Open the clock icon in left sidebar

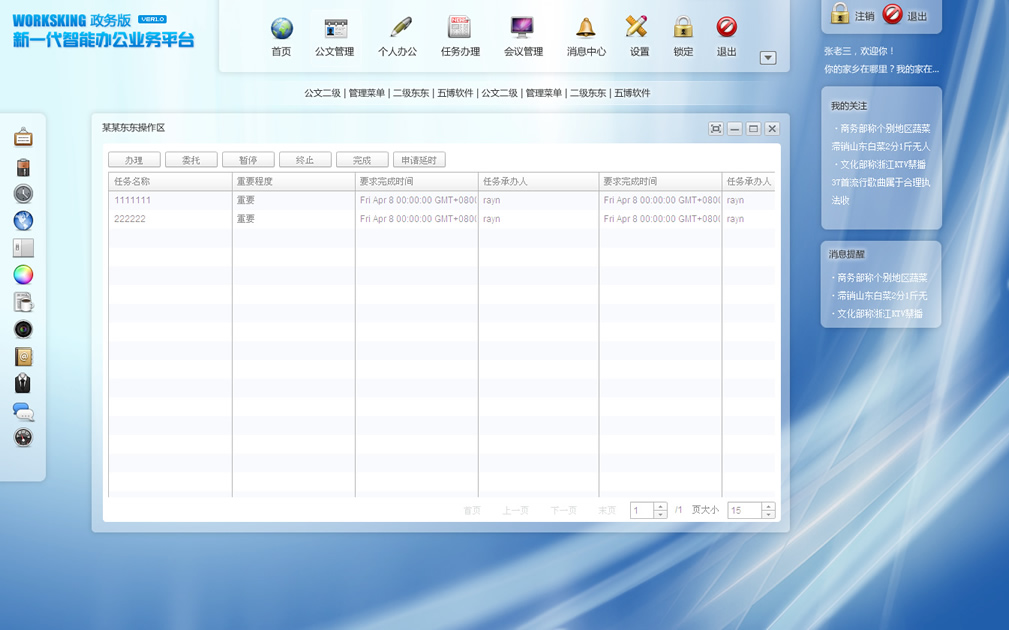point(23,194)
